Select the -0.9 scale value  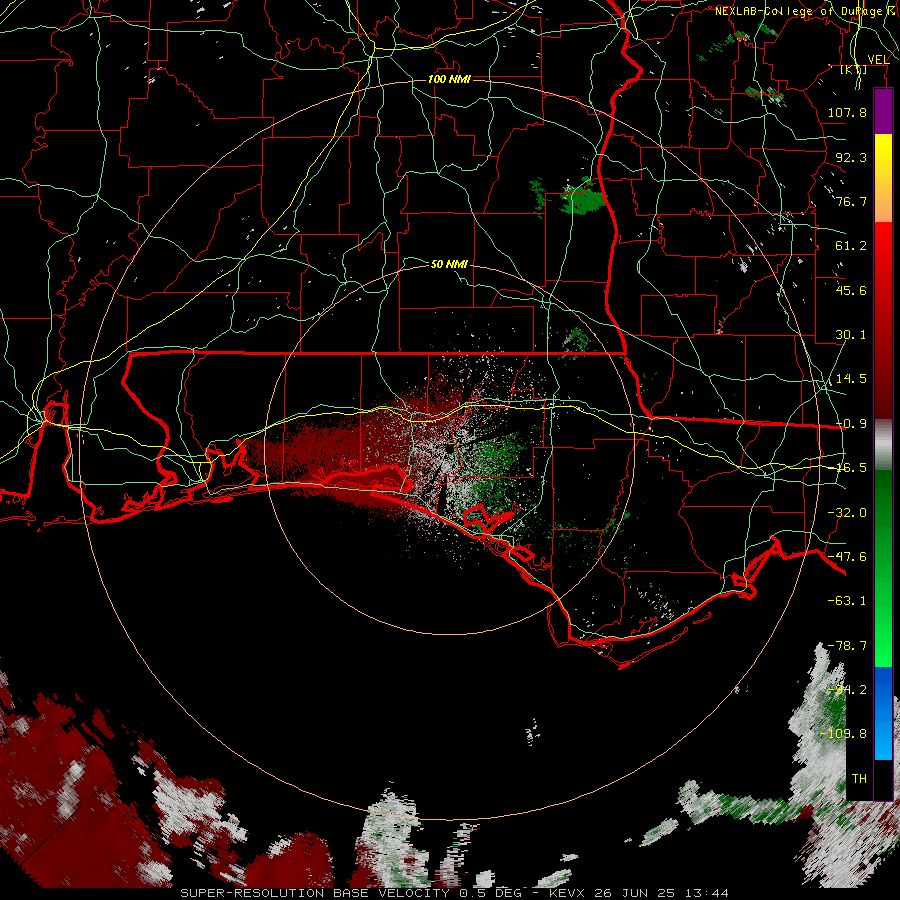[851, 424]
